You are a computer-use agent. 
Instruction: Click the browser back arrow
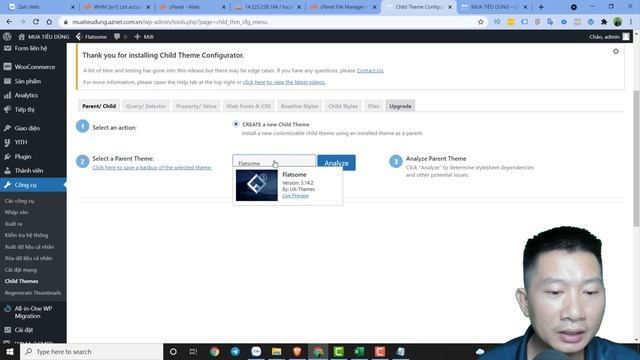pos(9,22)
